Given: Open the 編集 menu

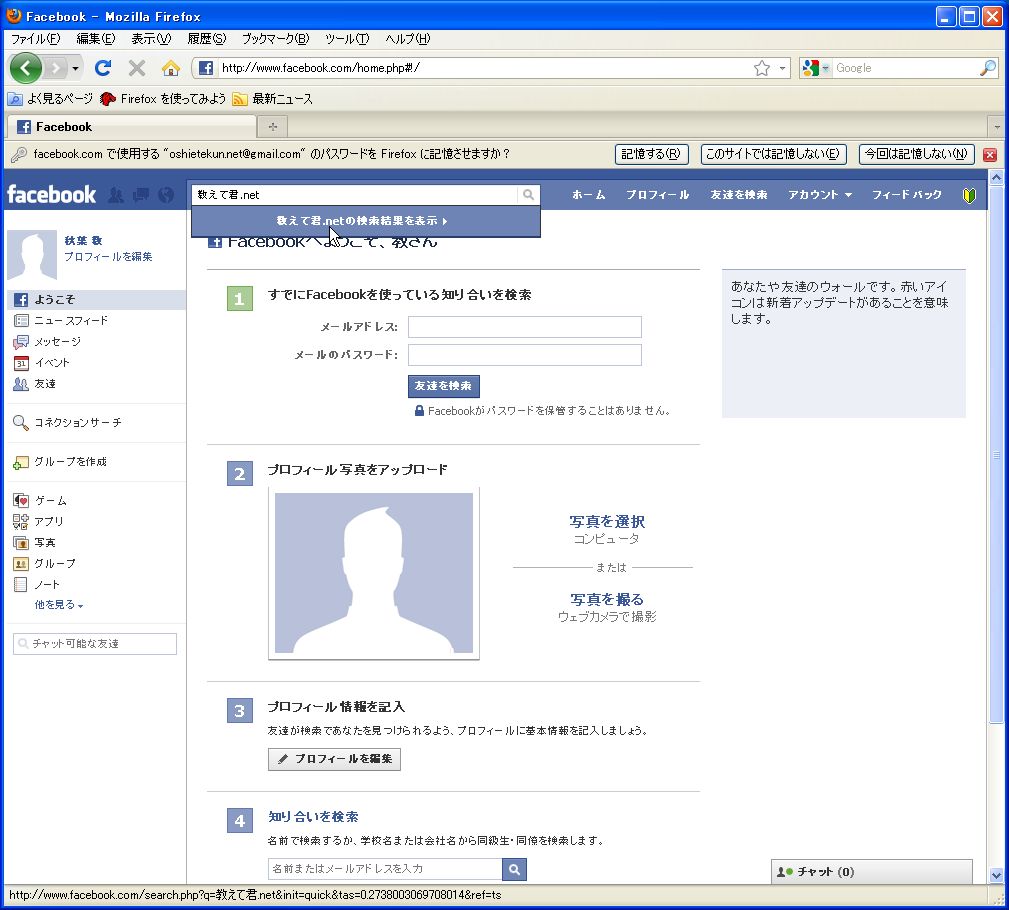Looking at the screenshot, I should coord(95,39).
